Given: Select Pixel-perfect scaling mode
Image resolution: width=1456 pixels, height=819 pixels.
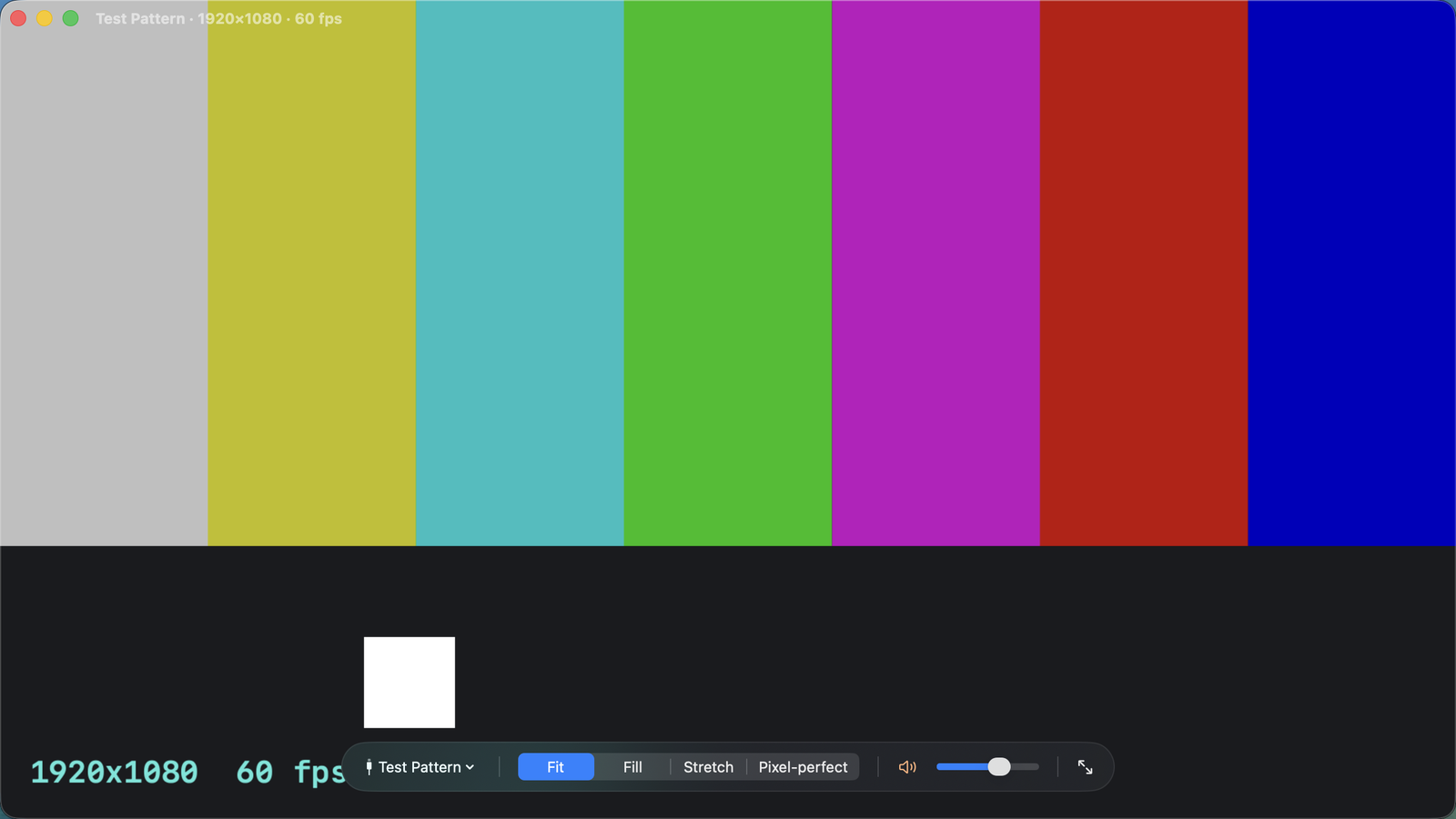Looking at the screenshot, I should (803, 767).
